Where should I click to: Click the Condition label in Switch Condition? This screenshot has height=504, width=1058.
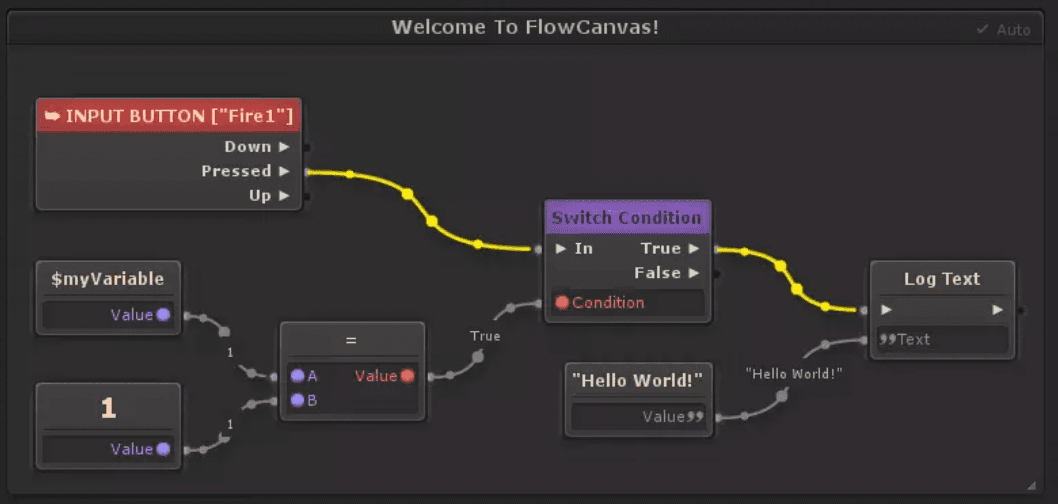pos(608,302)
